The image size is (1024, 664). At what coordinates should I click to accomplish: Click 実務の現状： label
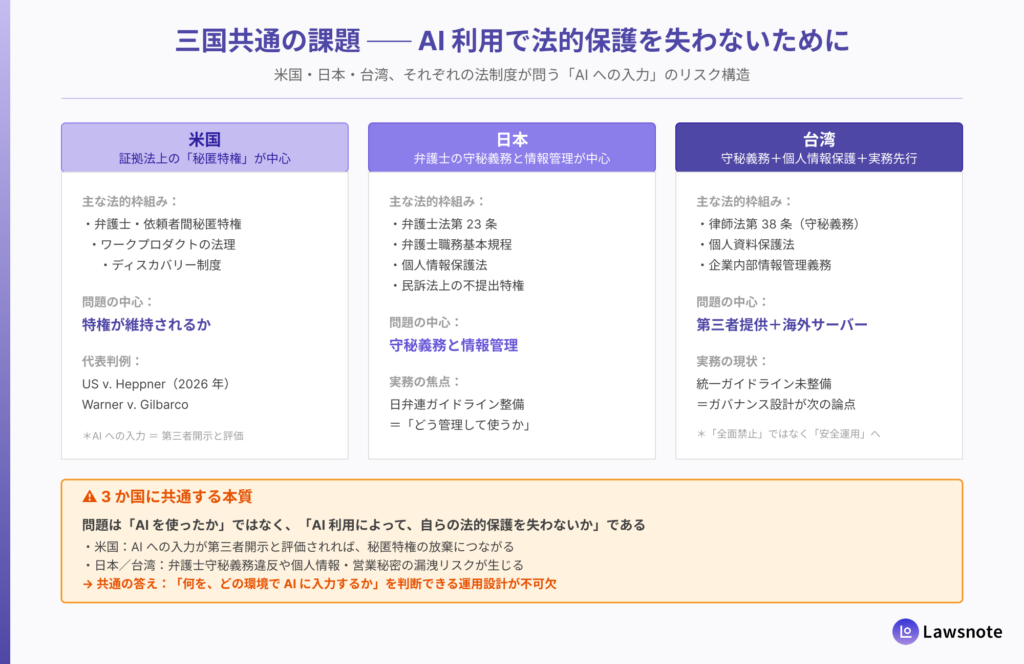click(732, 361)
